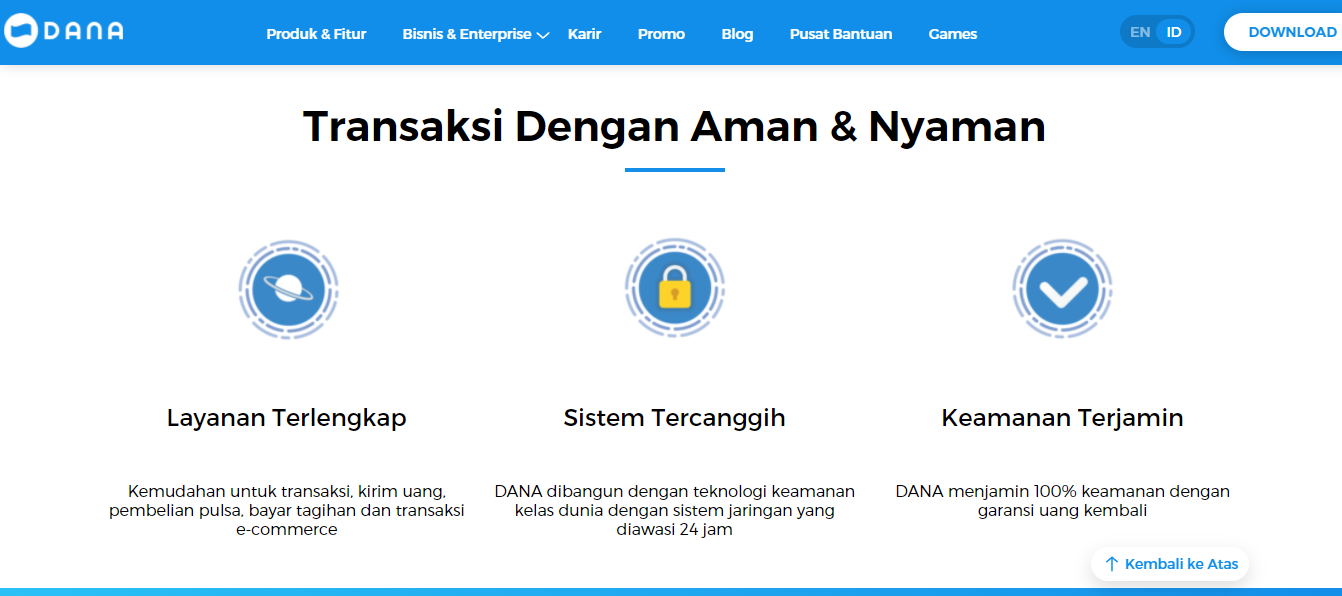Click the Sistem Tercanggih heading
The image size is (1342, 596).
coord(675,418)
